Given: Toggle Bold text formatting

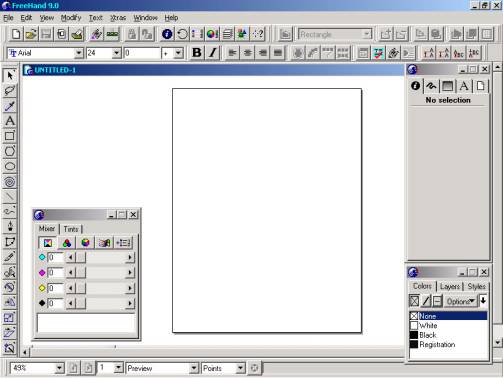Looking at the screenshot, I should pyautogui.click(x=197, y=53).
